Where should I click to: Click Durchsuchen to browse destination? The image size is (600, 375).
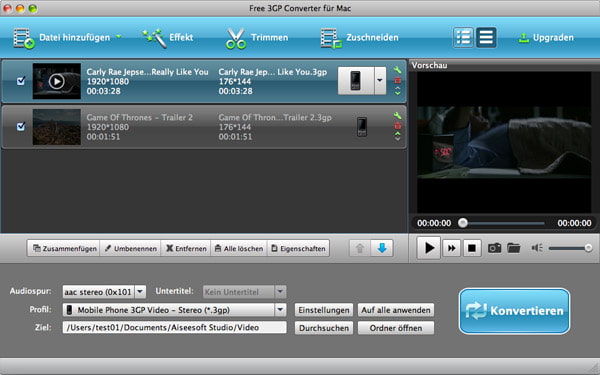tap(324, 328)
